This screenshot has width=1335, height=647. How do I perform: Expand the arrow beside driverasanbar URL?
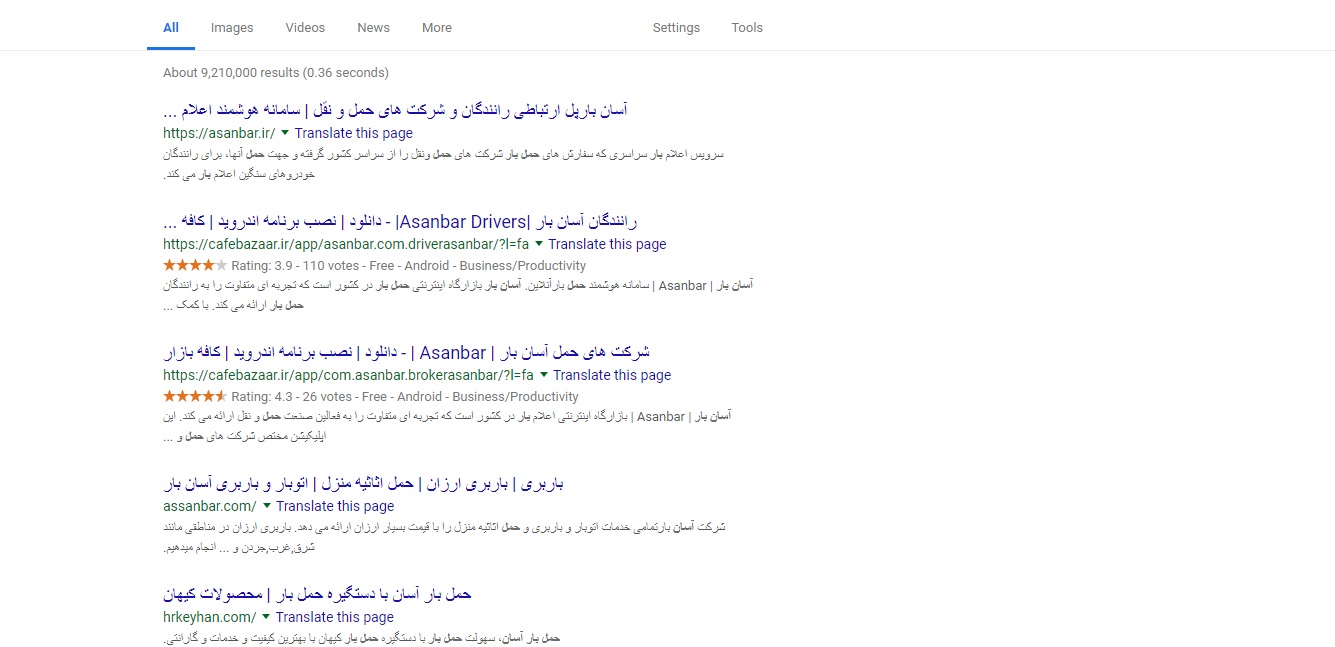[539, 244]
